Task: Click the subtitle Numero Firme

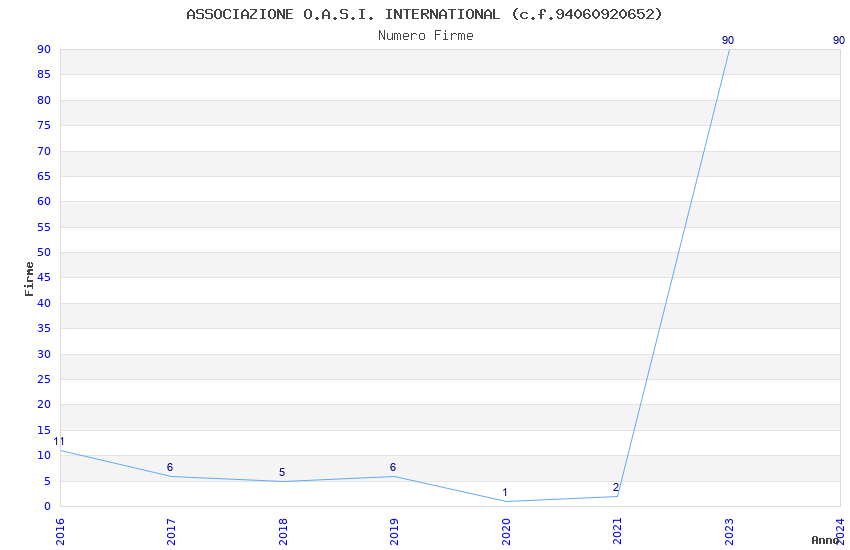Action: click(x=426, y=36)
